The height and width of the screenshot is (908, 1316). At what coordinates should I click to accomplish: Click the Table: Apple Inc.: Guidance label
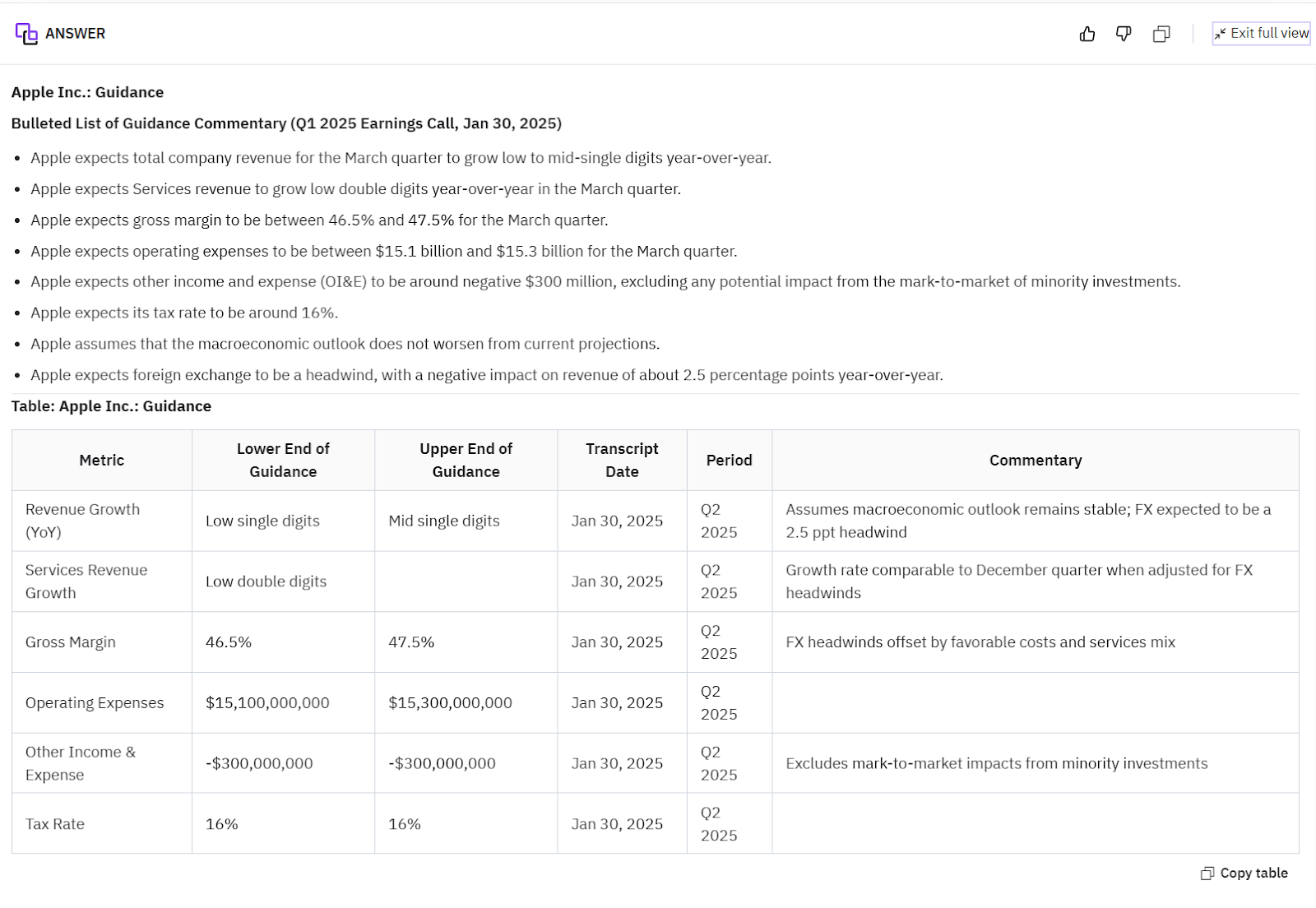(111, 405)
